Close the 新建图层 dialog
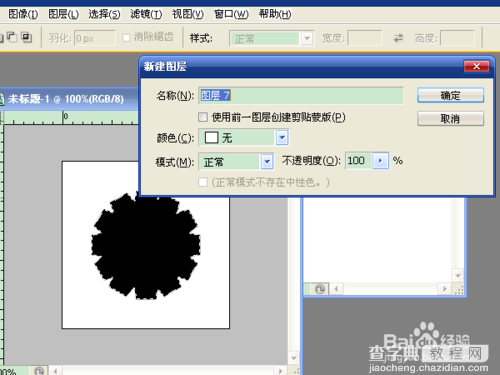Screen dimensions: 500x375 click(x=477, y=66)
